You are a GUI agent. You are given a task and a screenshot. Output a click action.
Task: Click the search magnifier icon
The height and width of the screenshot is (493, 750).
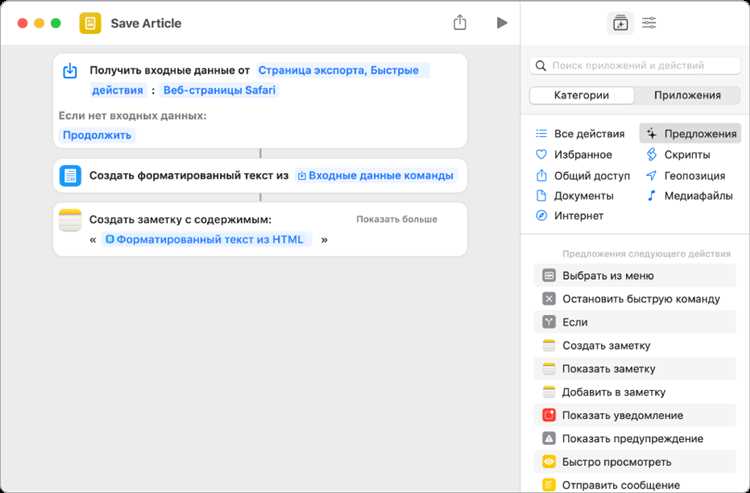[x=540, y=66]
